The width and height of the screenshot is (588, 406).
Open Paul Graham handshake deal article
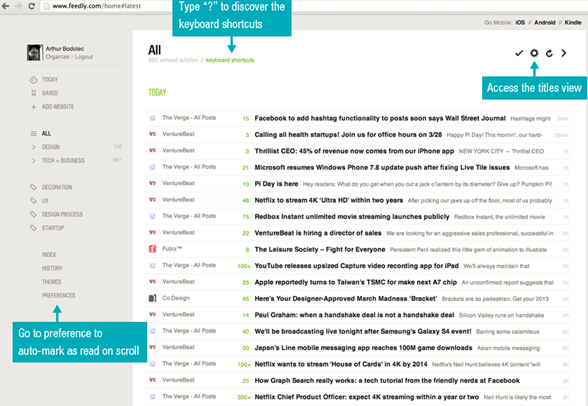(x=354, y=315)
